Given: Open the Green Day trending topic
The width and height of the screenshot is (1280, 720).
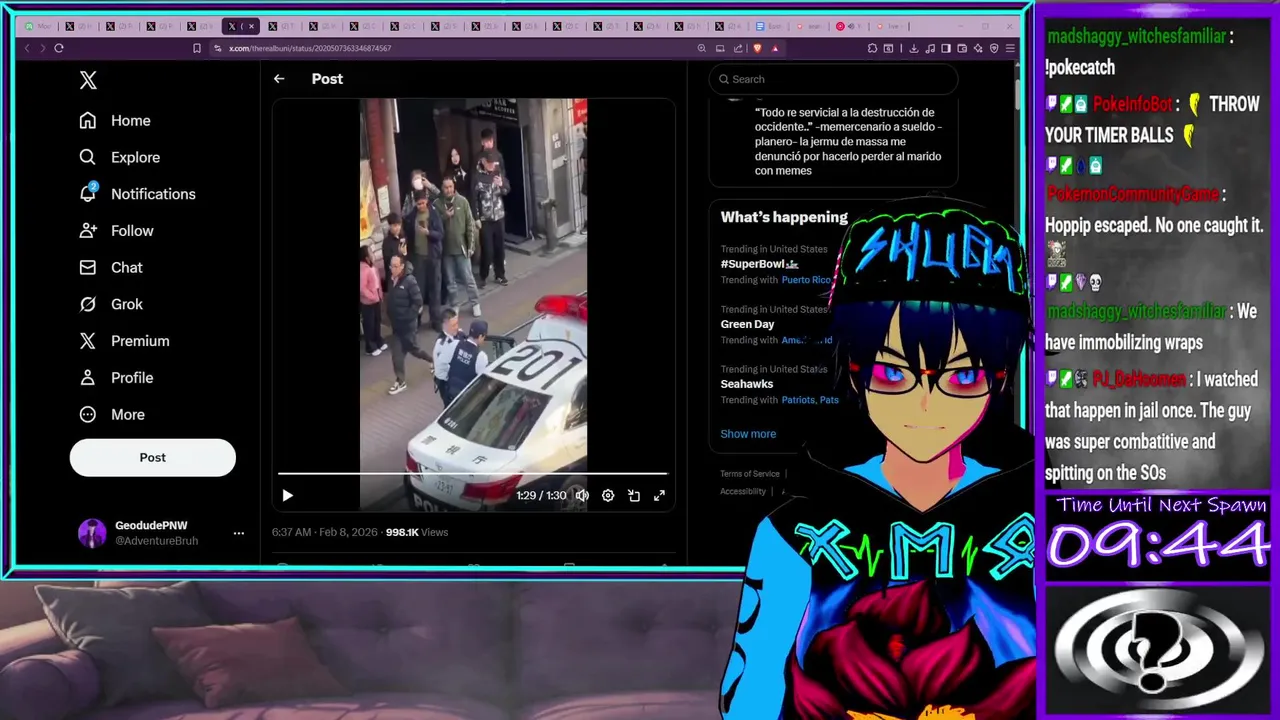Looking at the screenshot, I should point(748,324).
